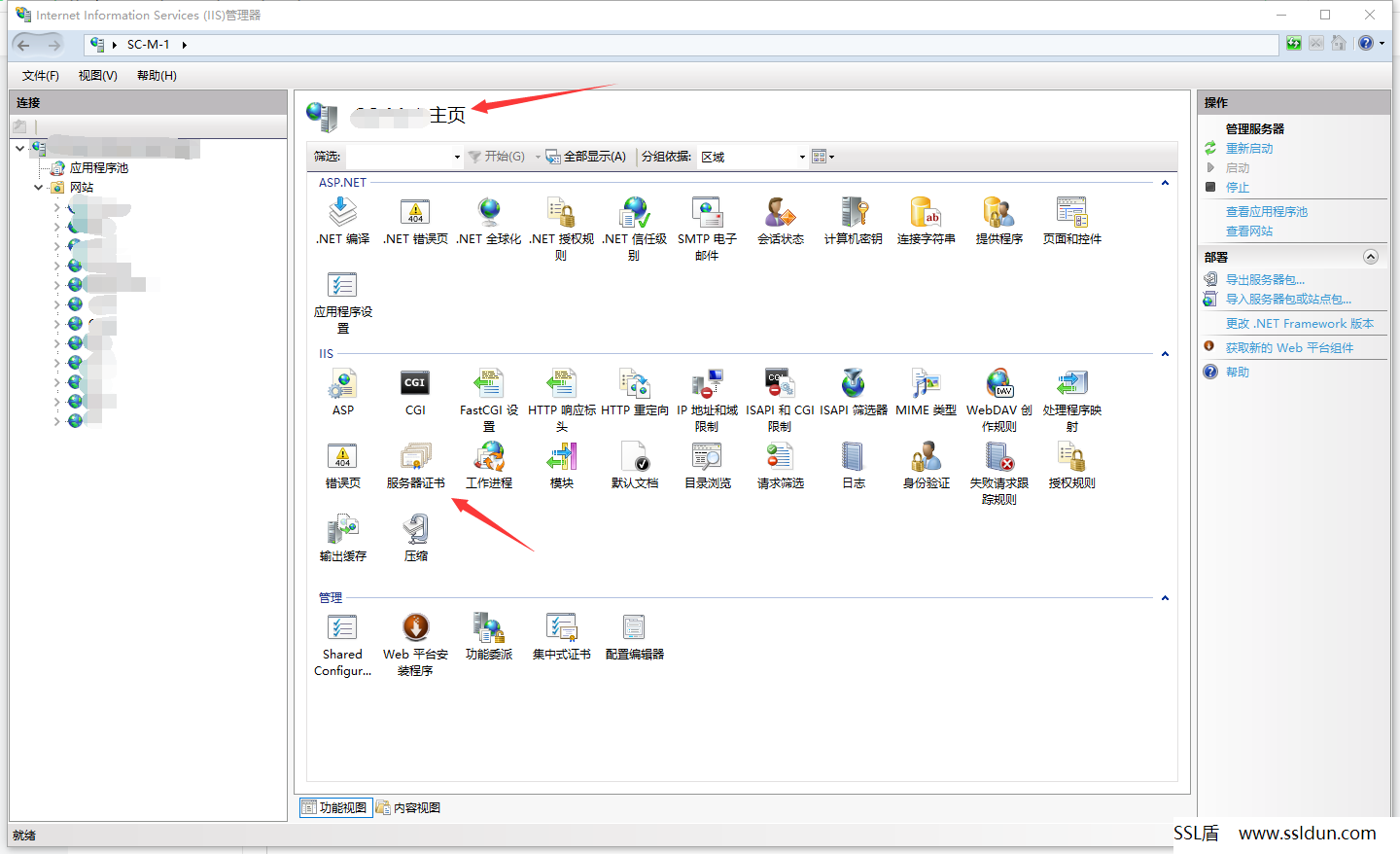
Task: Select 应用程序池 in the connections tree
Action: (98, 168)
